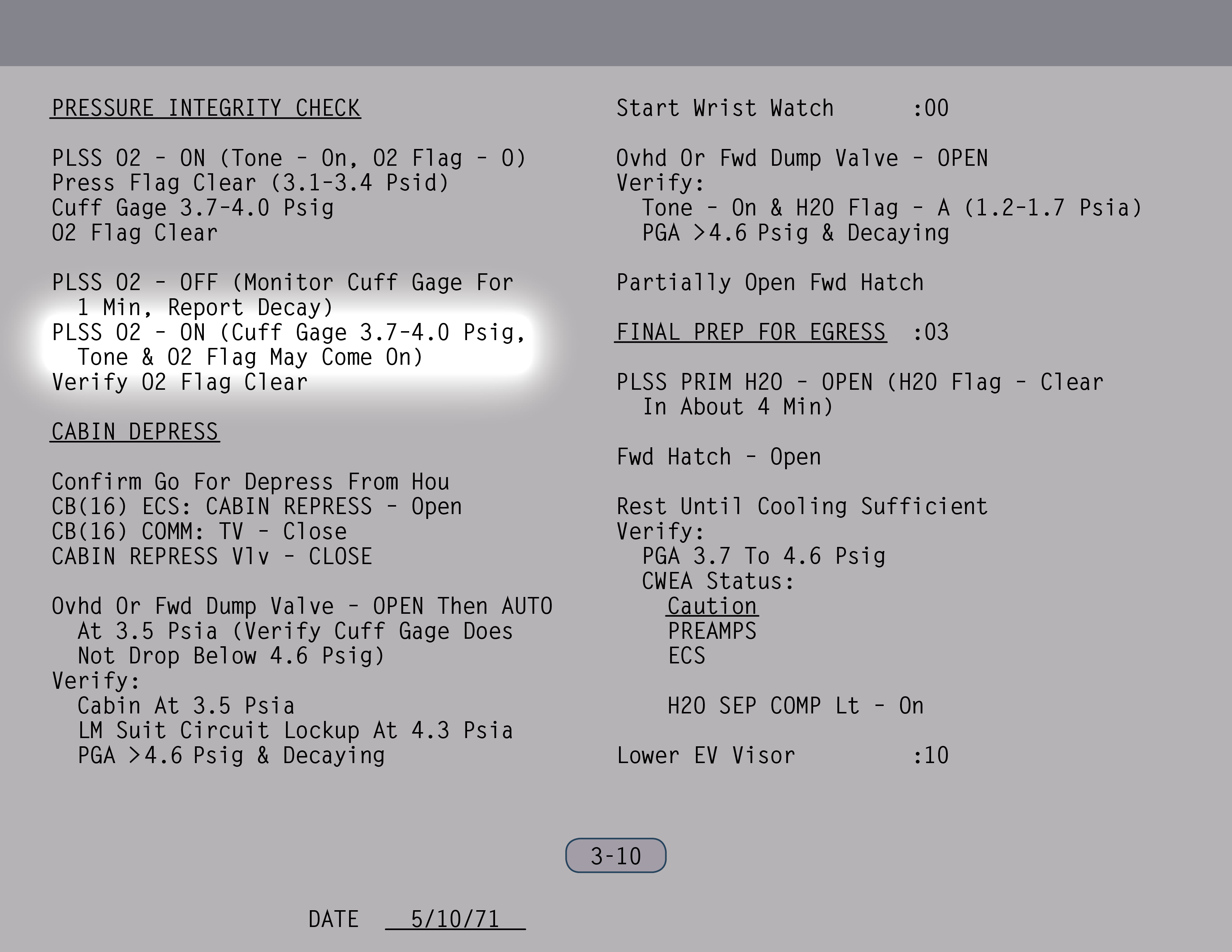Click the Verify O2 Flag Clear line

tap(179, 382)
